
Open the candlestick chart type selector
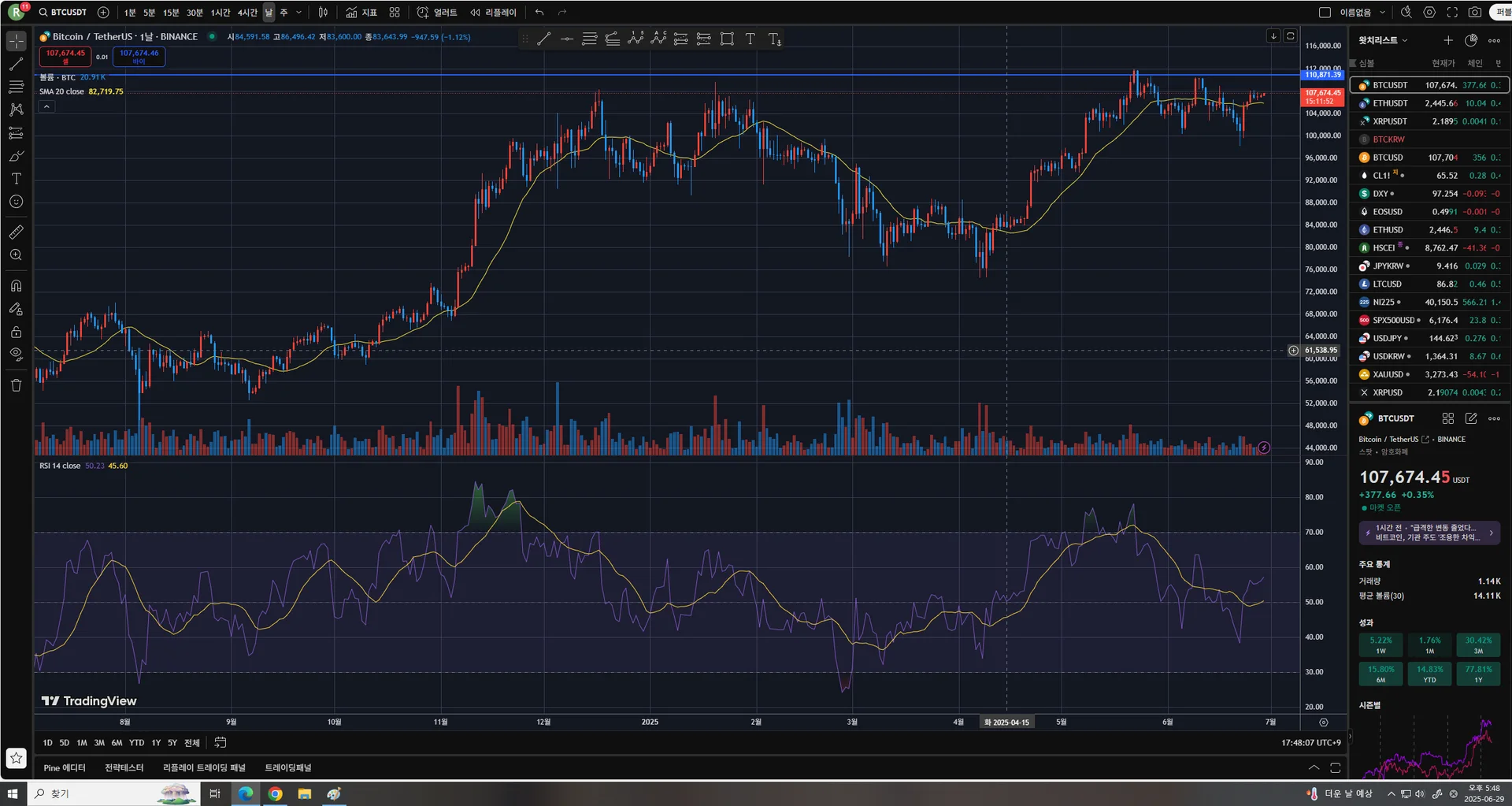(323, 13)
